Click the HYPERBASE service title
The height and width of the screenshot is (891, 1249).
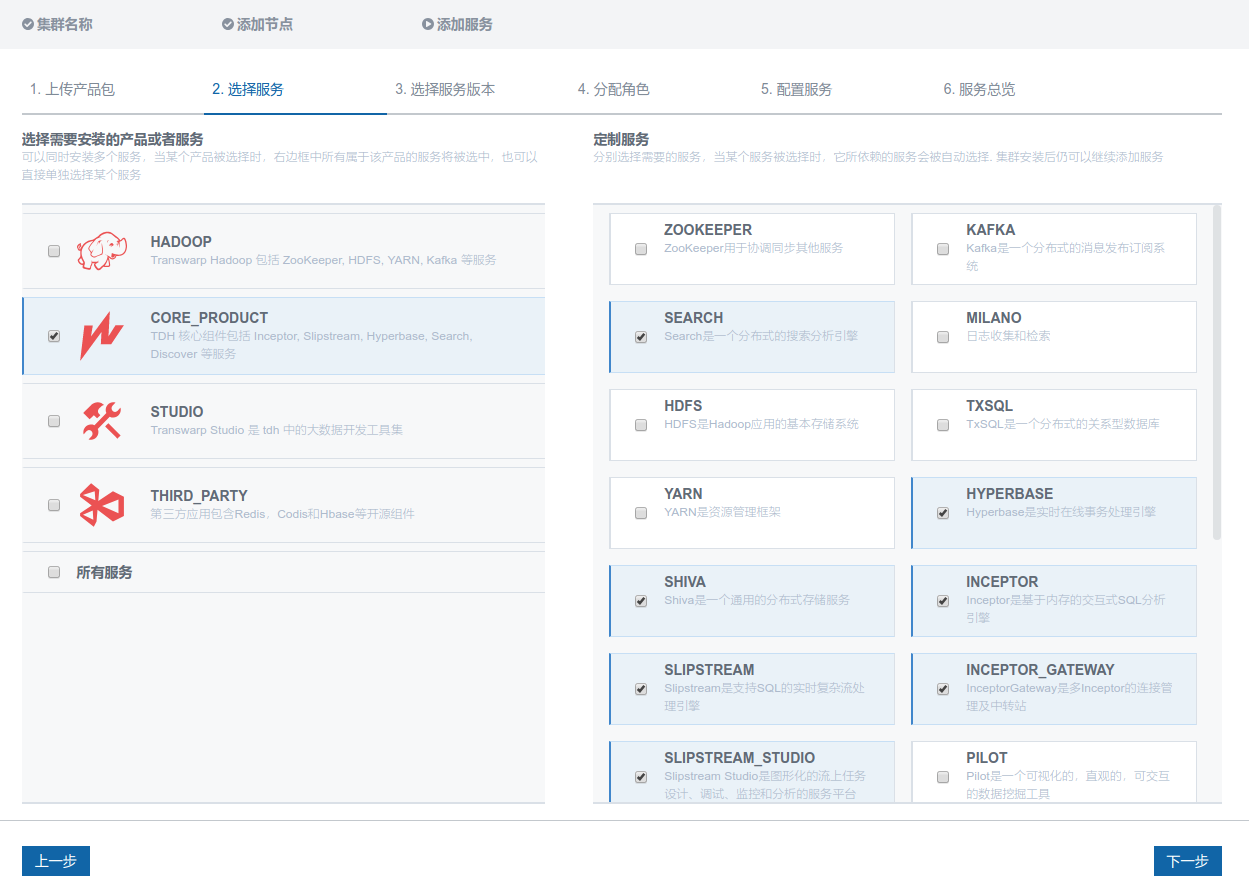1010,494
